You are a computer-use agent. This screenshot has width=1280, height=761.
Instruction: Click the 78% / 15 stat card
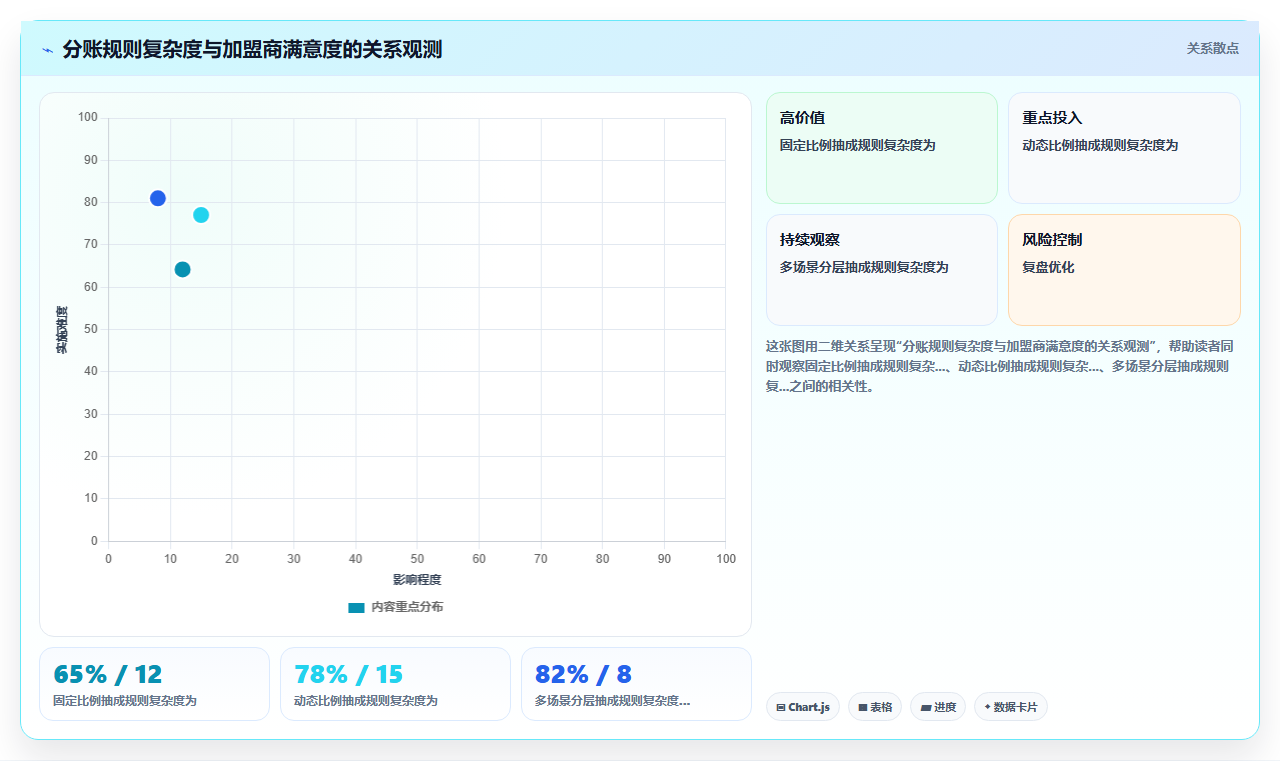(x=395, y=684)
